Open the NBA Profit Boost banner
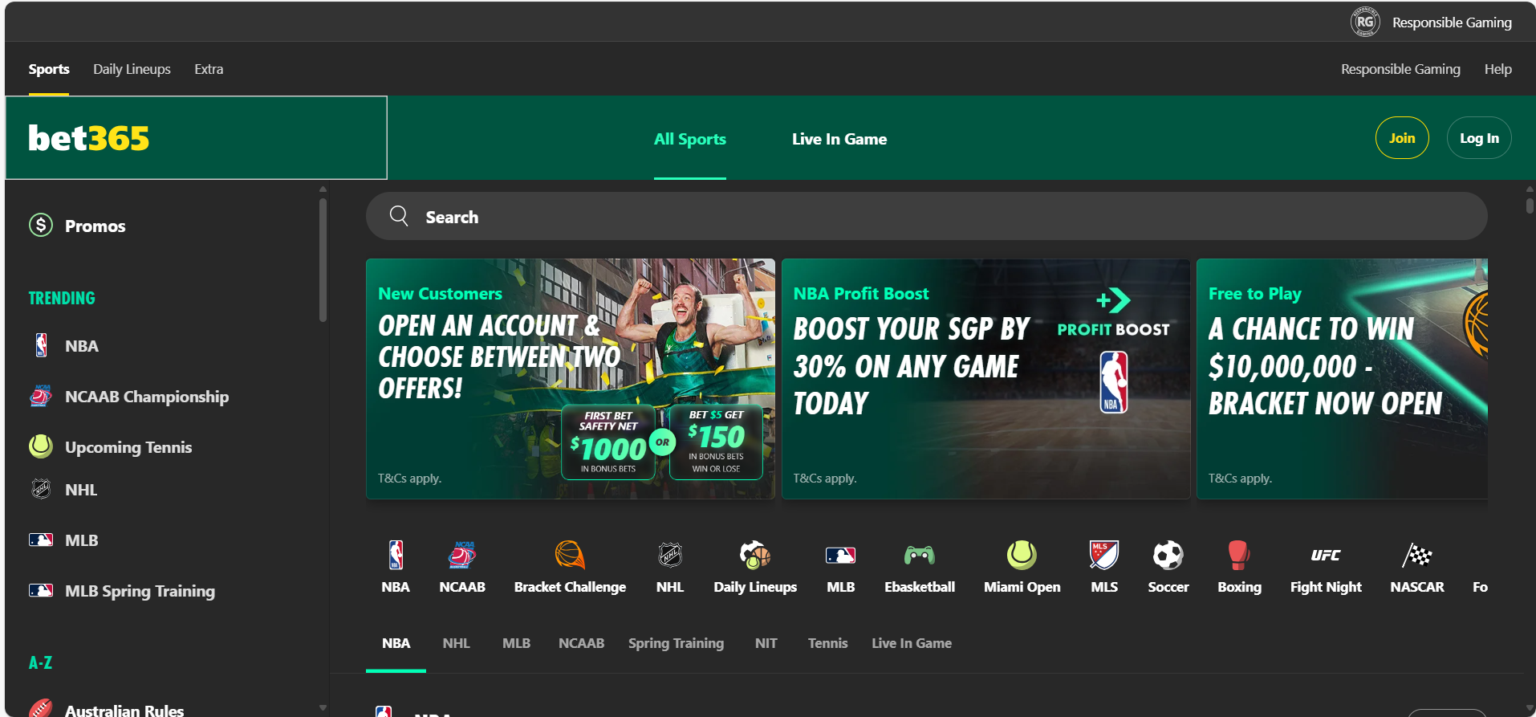This screenshot has width=1536, height=717. [985, 379]
